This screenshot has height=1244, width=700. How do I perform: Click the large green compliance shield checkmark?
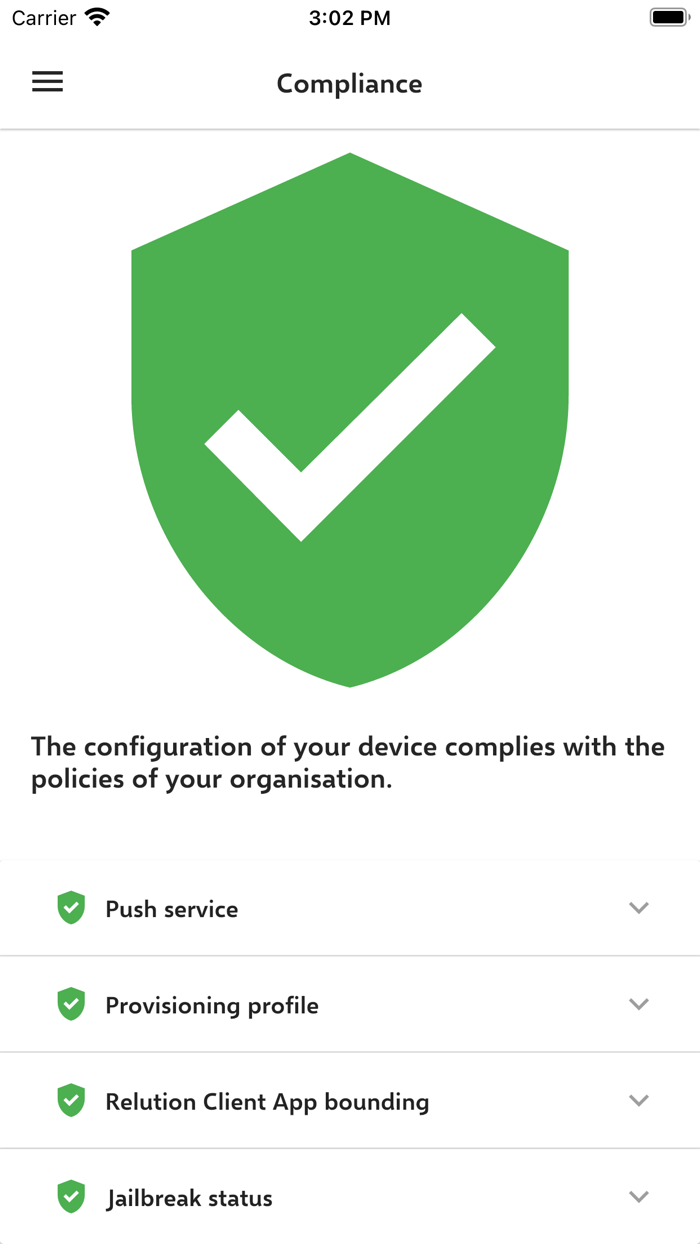tap(350, 420)
